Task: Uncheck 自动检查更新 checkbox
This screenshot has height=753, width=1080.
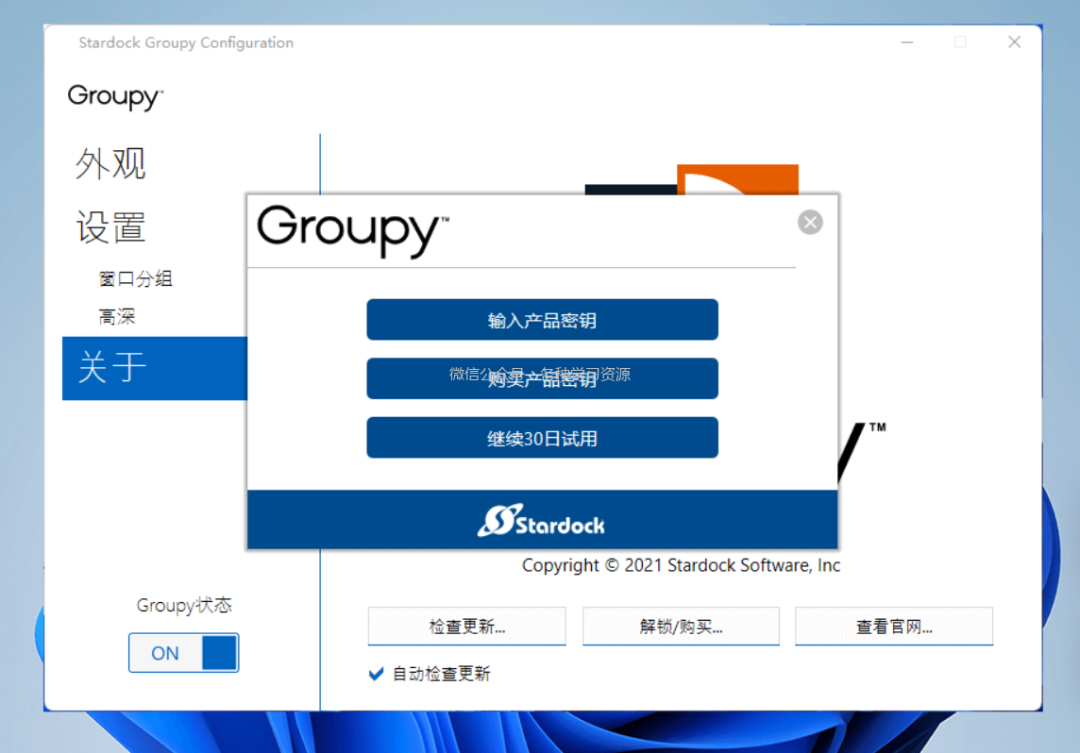Action: (x=376, y=673)
